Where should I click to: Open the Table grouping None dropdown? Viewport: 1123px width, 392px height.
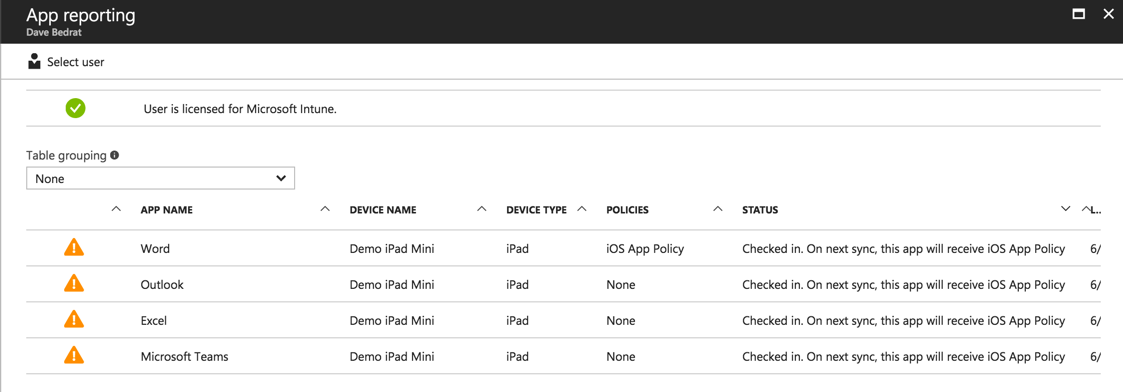tap(160, 178)
